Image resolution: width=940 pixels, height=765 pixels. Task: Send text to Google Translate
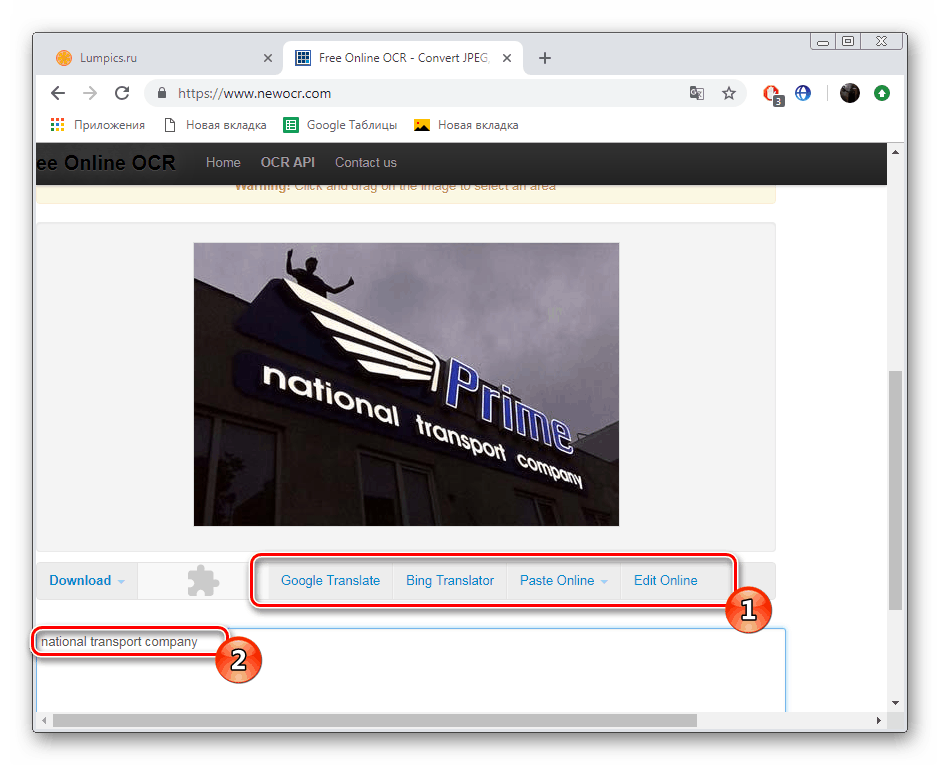click(330, 580)
